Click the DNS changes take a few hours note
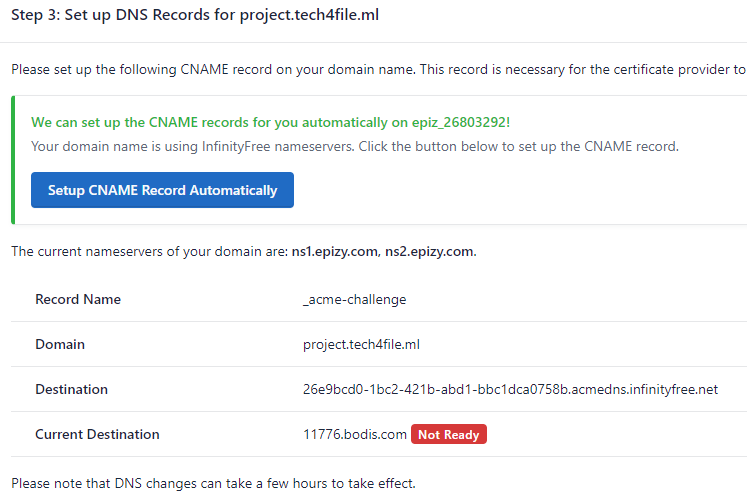 213,483
